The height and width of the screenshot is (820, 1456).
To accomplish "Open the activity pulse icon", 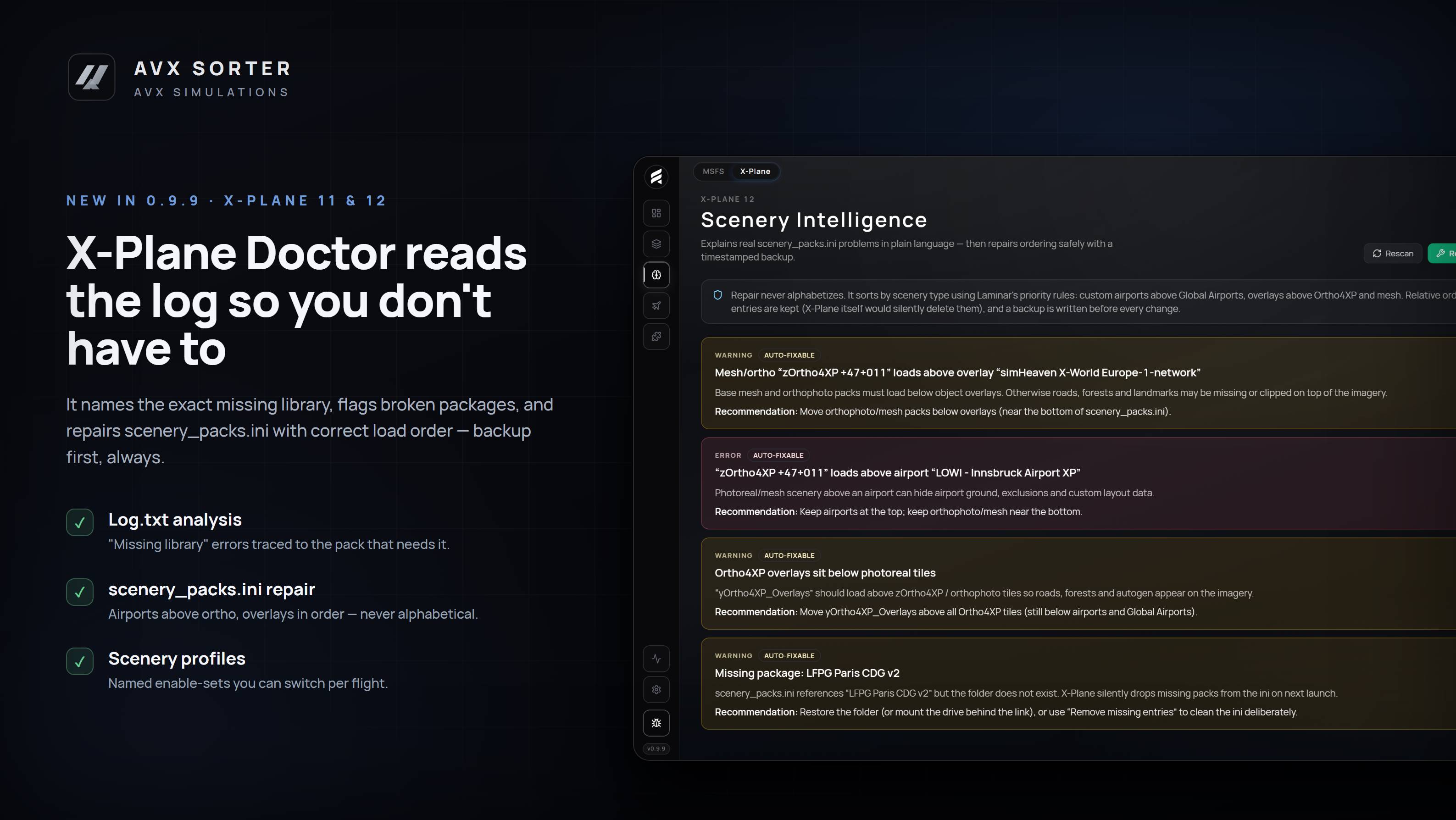I will [x=656, y=659].
